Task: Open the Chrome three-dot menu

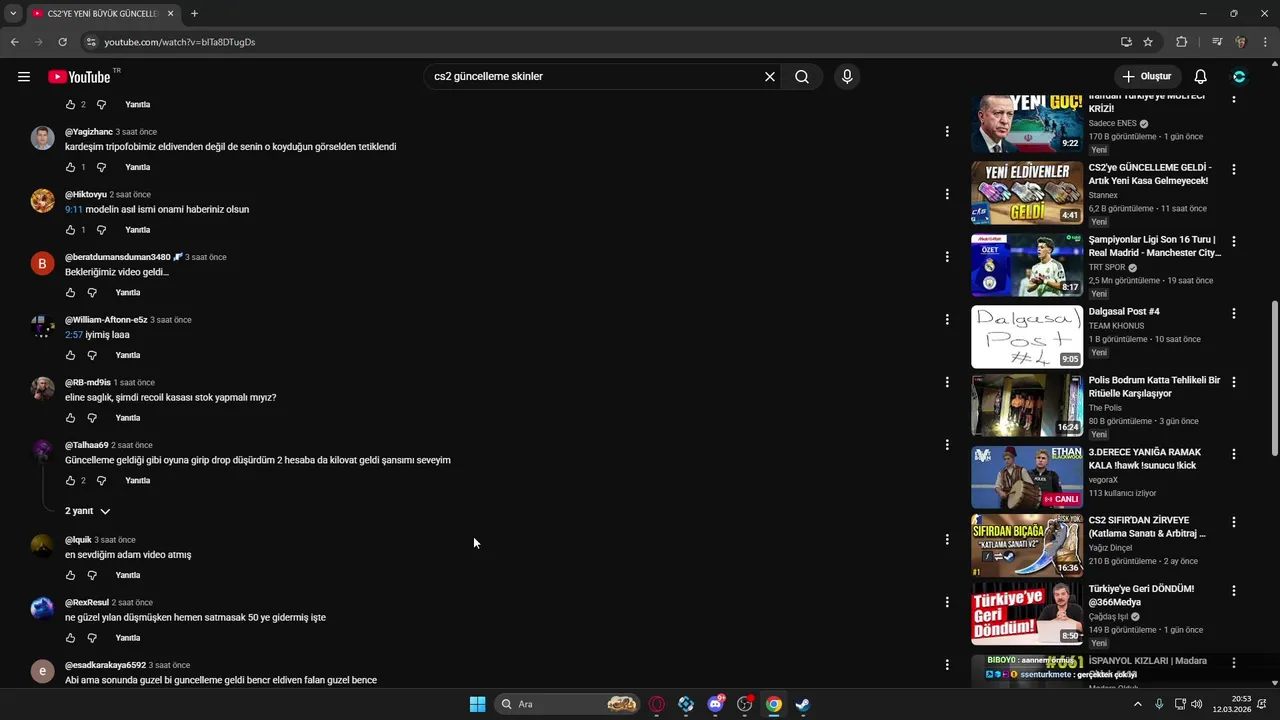Action: [1265, 42]
